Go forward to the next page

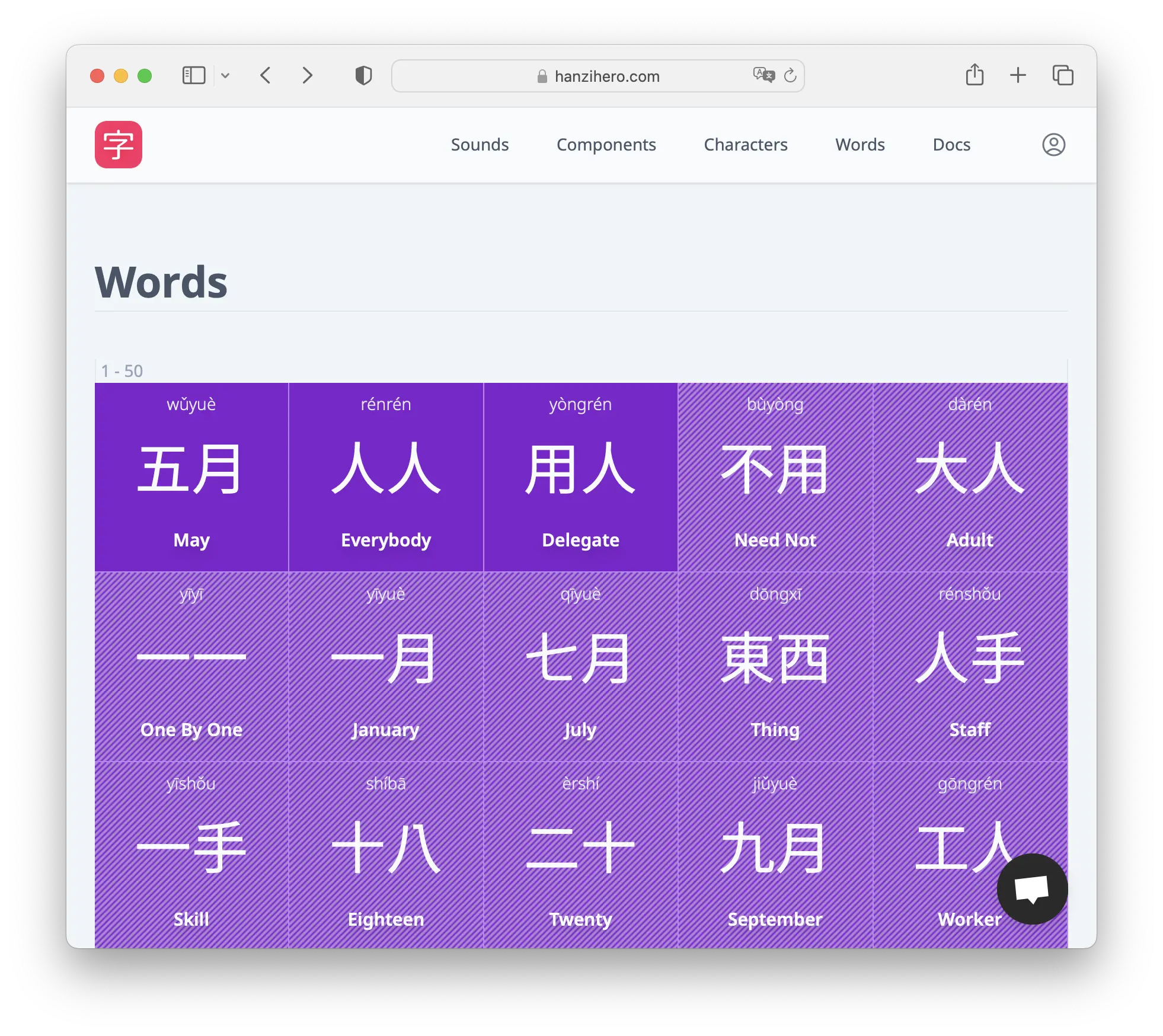click(307, 76)
